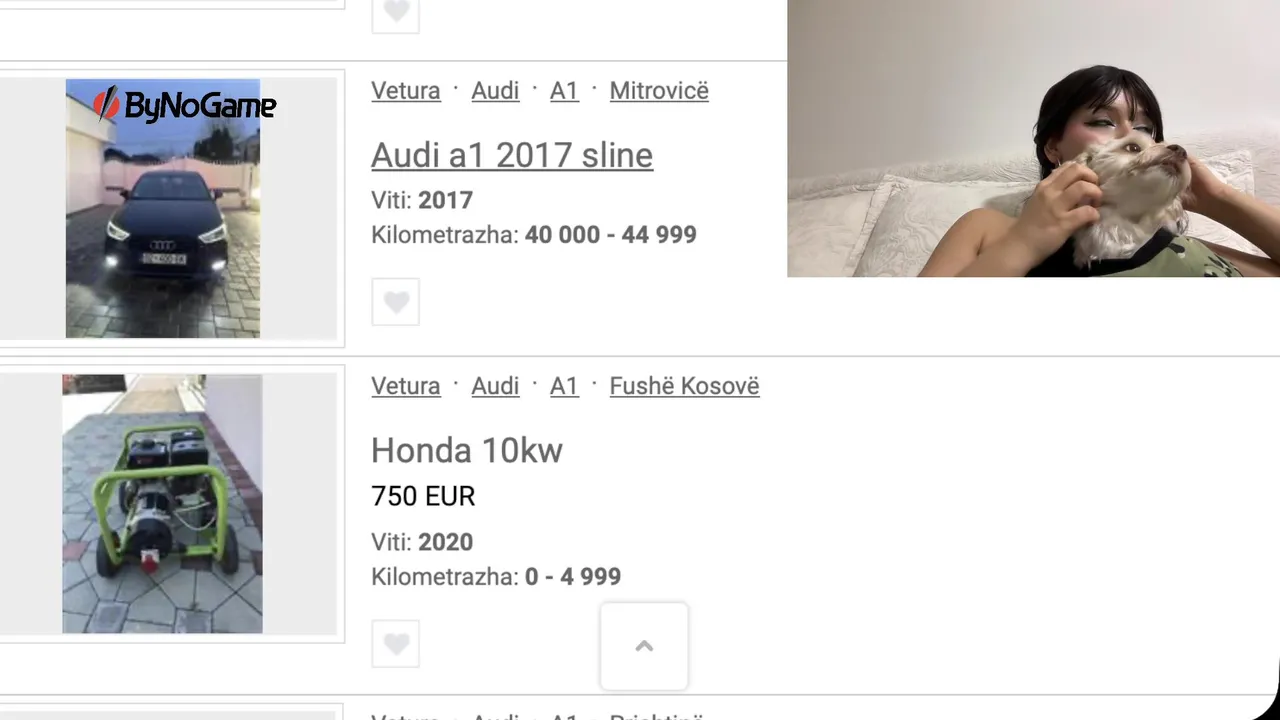The image size is (1280, 720).
Task: Filter by the Mitrovicë location link
Action: click(659, 90)
